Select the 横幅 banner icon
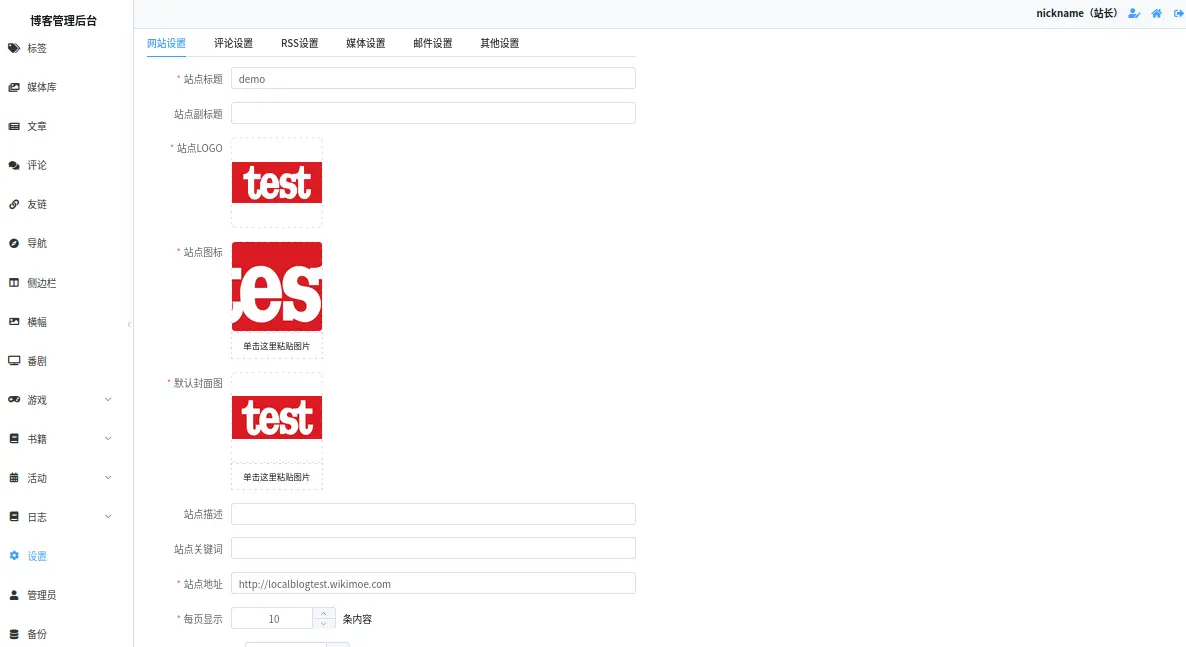Screen dimensions: 1186x647 (x=12, y=321)
